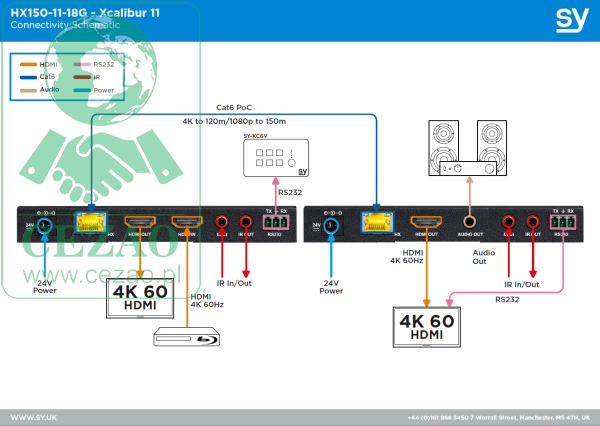Open the WWW.SY.UK link in footer
This screenshot has height=426, width=600.
point(32,416)
